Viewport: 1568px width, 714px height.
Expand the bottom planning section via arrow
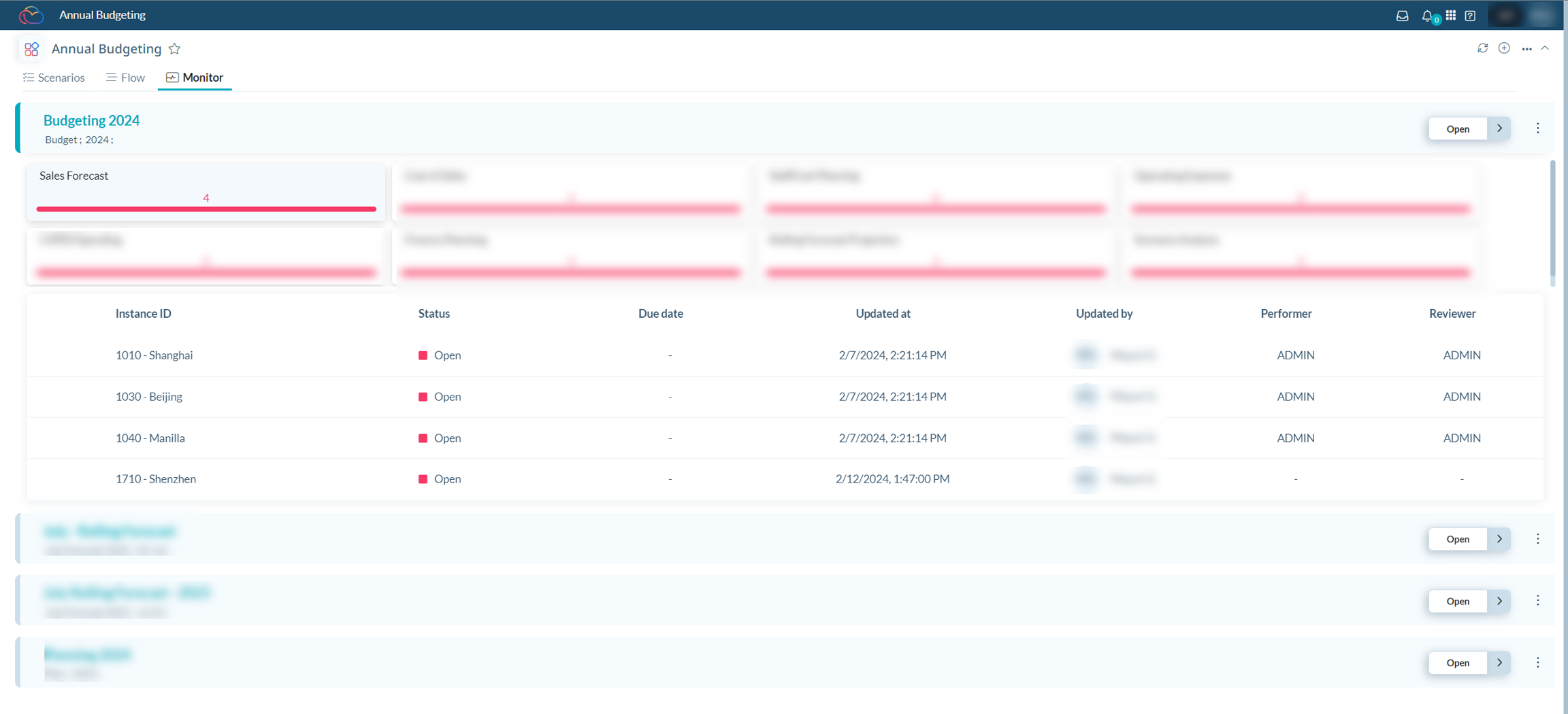point(1499,662)
